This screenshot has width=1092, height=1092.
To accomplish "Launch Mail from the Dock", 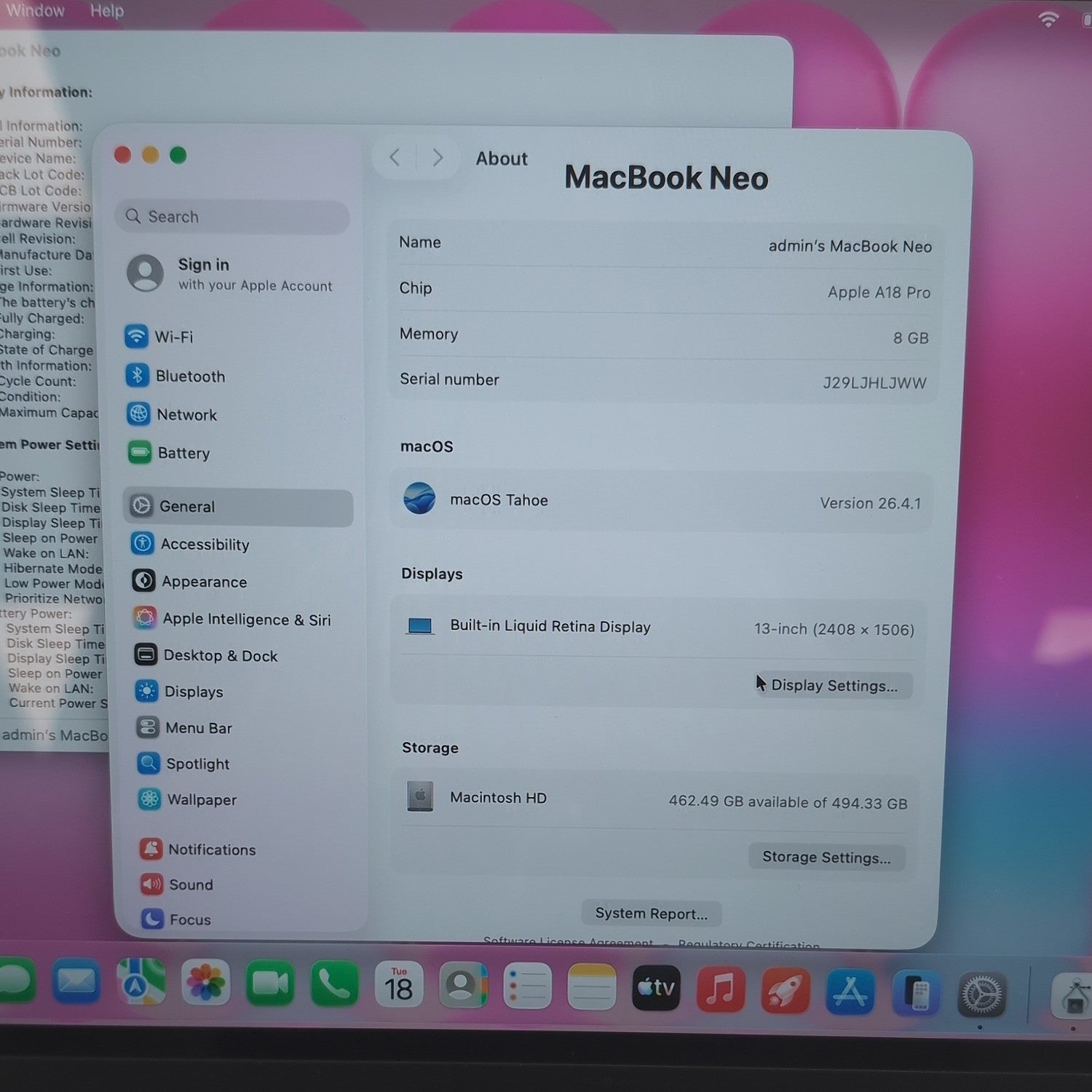I will [76, 982].
